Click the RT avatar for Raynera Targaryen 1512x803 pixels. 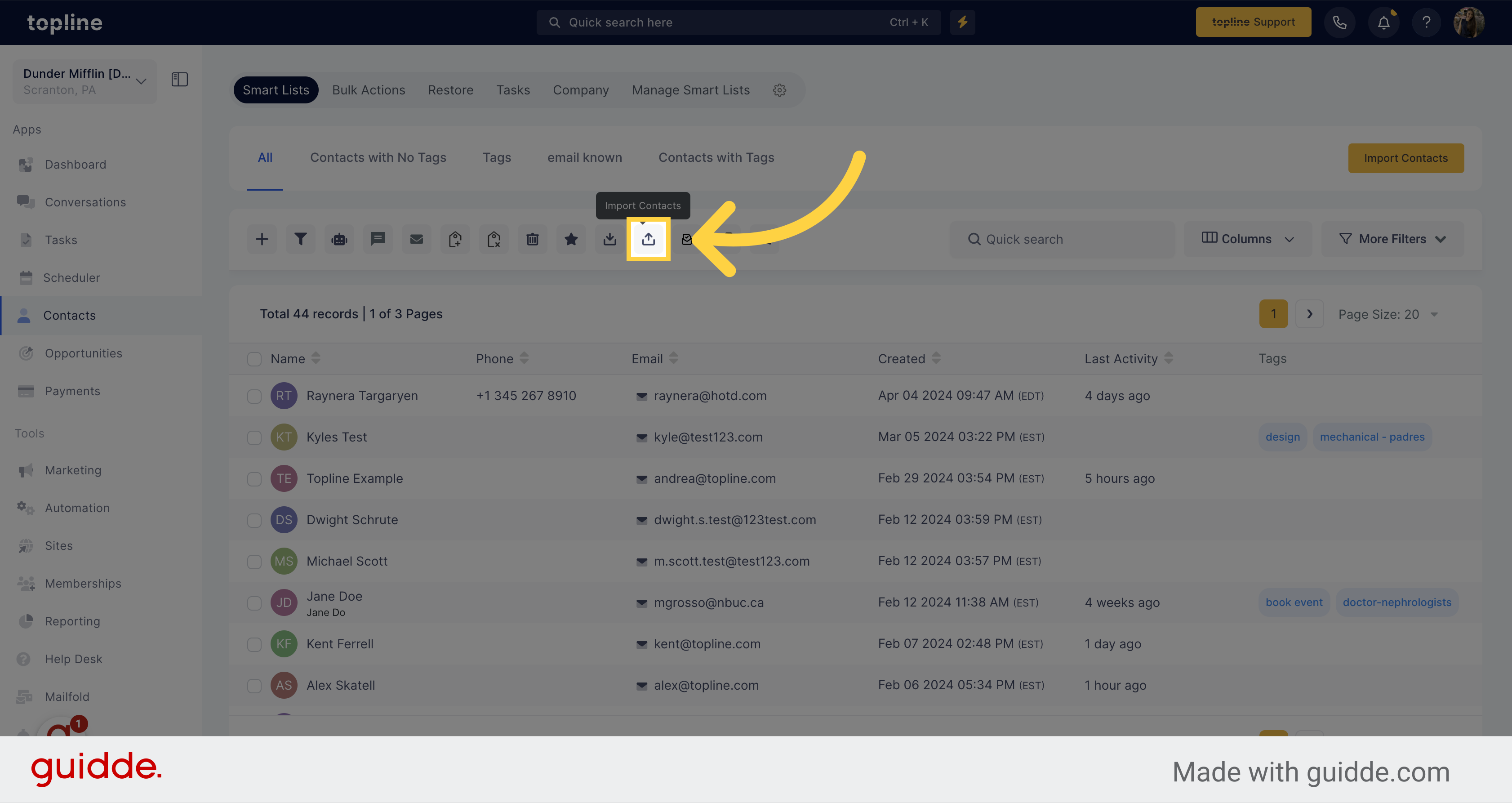(284, 396)
